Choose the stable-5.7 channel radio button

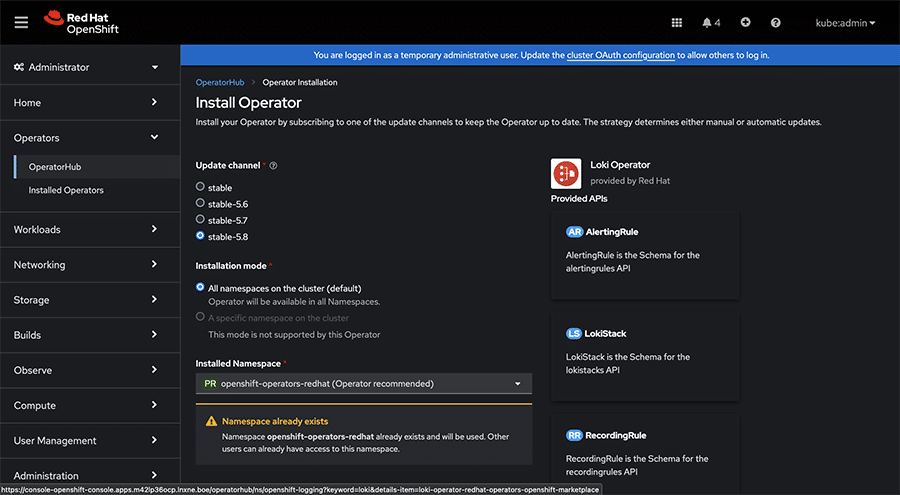click(201, 220)
